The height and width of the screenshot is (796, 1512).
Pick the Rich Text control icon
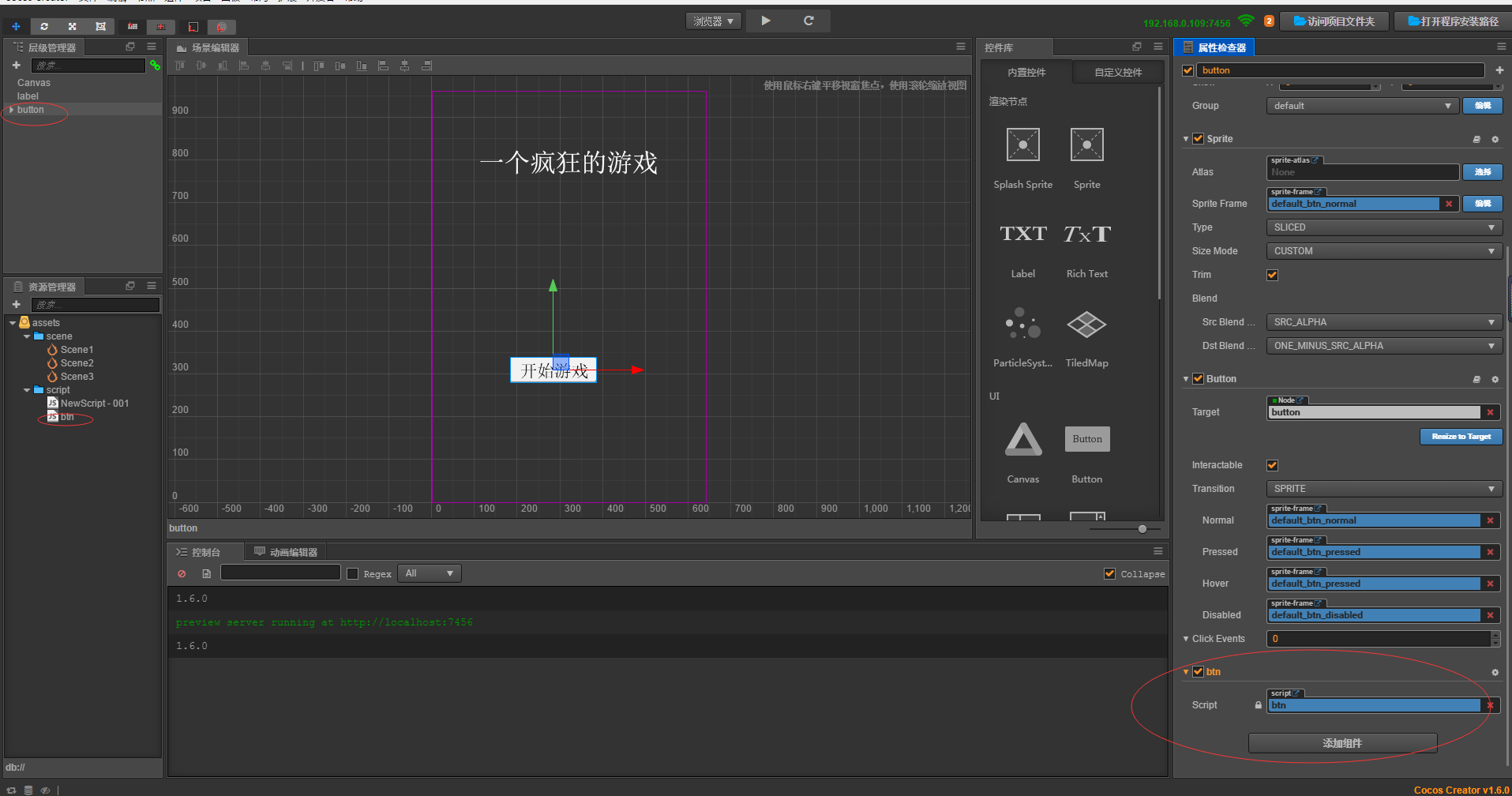coord(1087,234)
